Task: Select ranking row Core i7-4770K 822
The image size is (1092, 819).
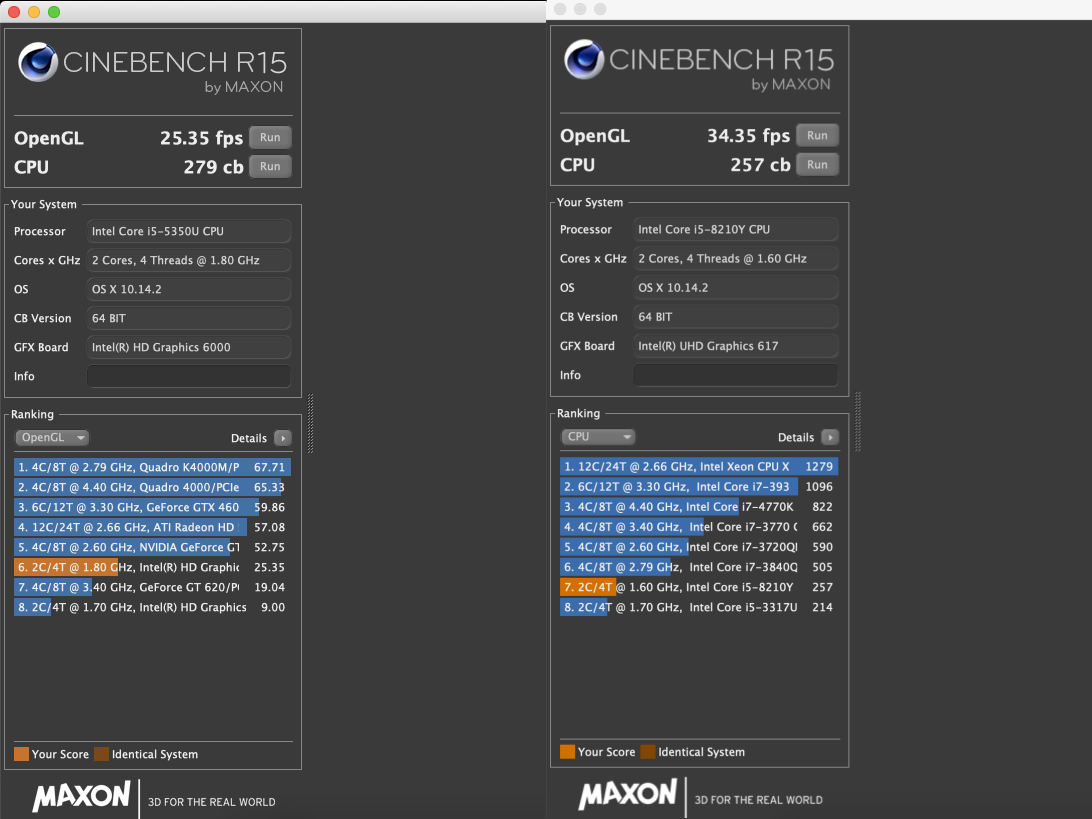Action: pos(699,507)
